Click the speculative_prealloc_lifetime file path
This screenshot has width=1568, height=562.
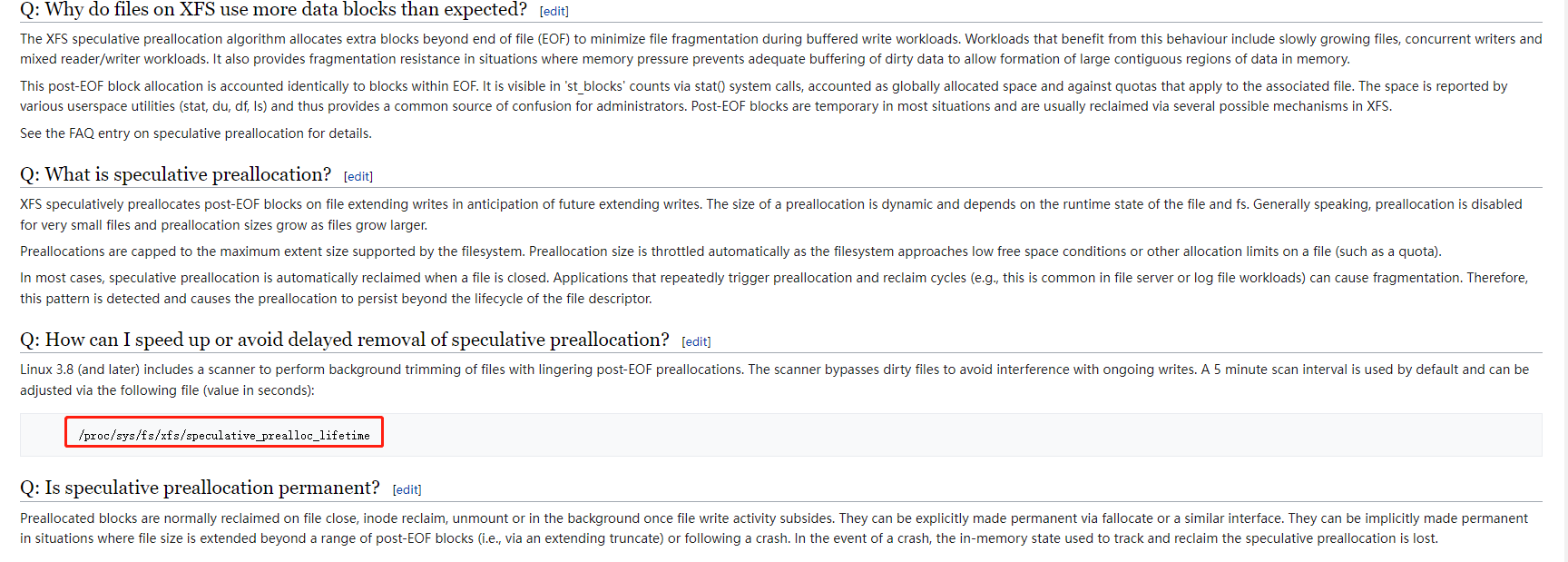click(224, 436)
